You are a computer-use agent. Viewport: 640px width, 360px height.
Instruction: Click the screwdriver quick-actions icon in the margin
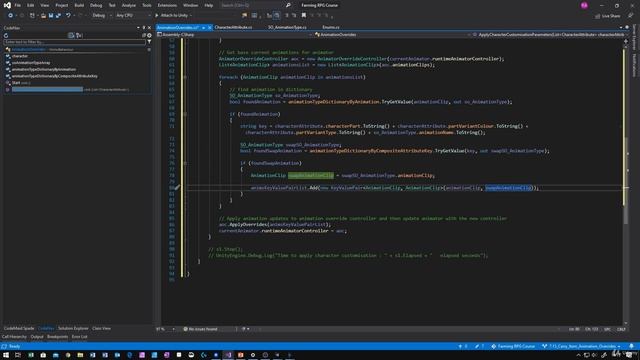click(x=177, y=188)
